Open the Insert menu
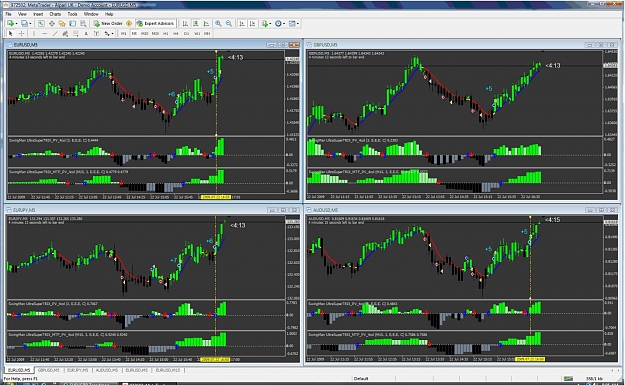 (x=38, y=14)
